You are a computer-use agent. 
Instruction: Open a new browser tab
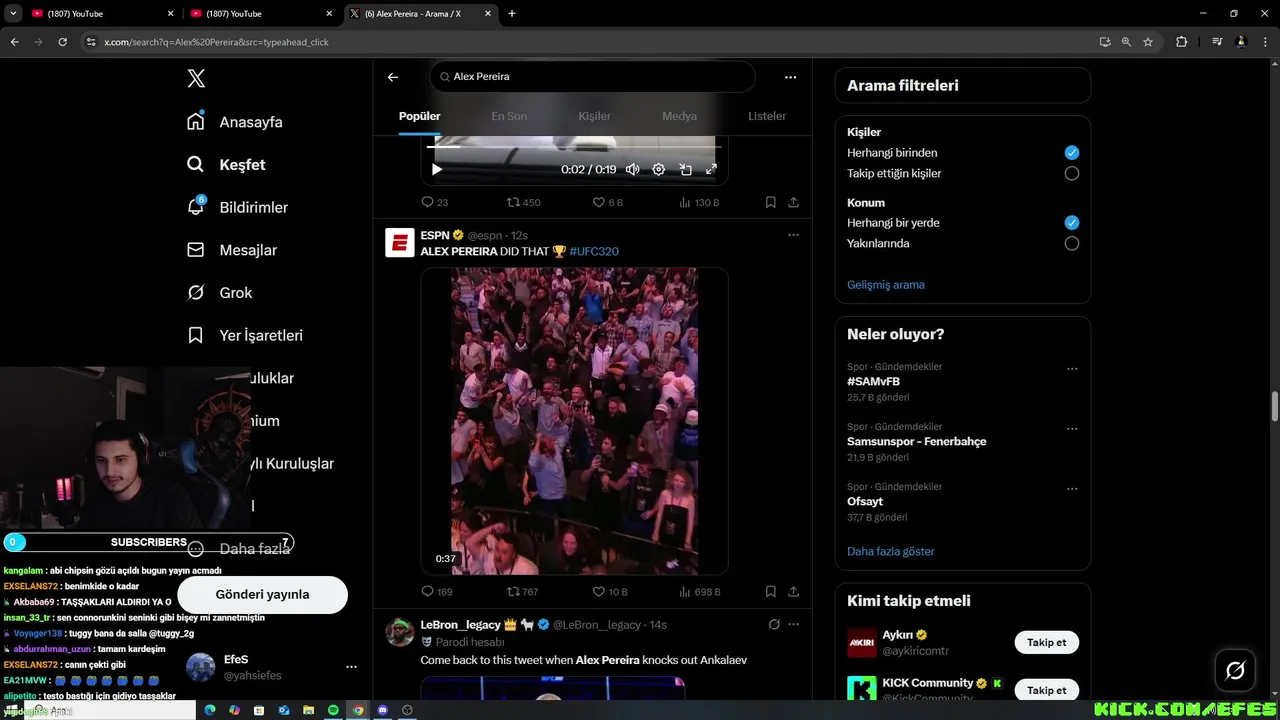[x=512, y=14]
